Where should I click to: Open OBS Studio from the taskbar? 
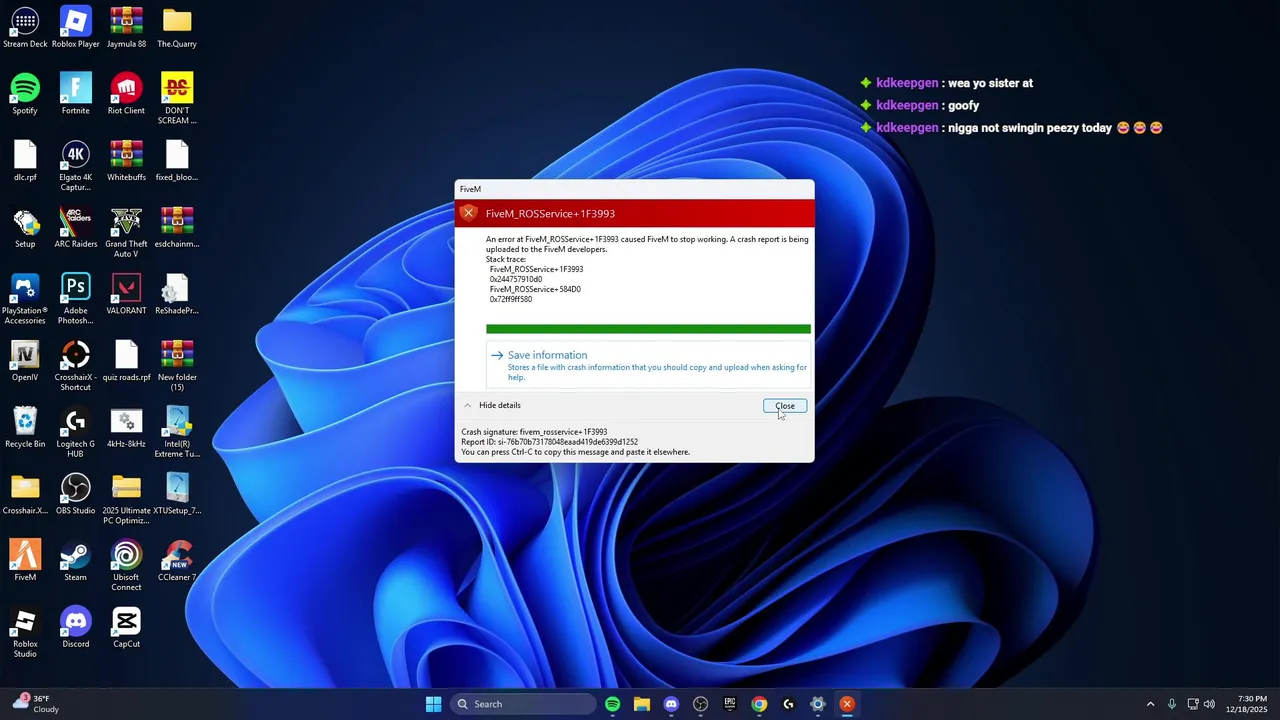(700, 704)
